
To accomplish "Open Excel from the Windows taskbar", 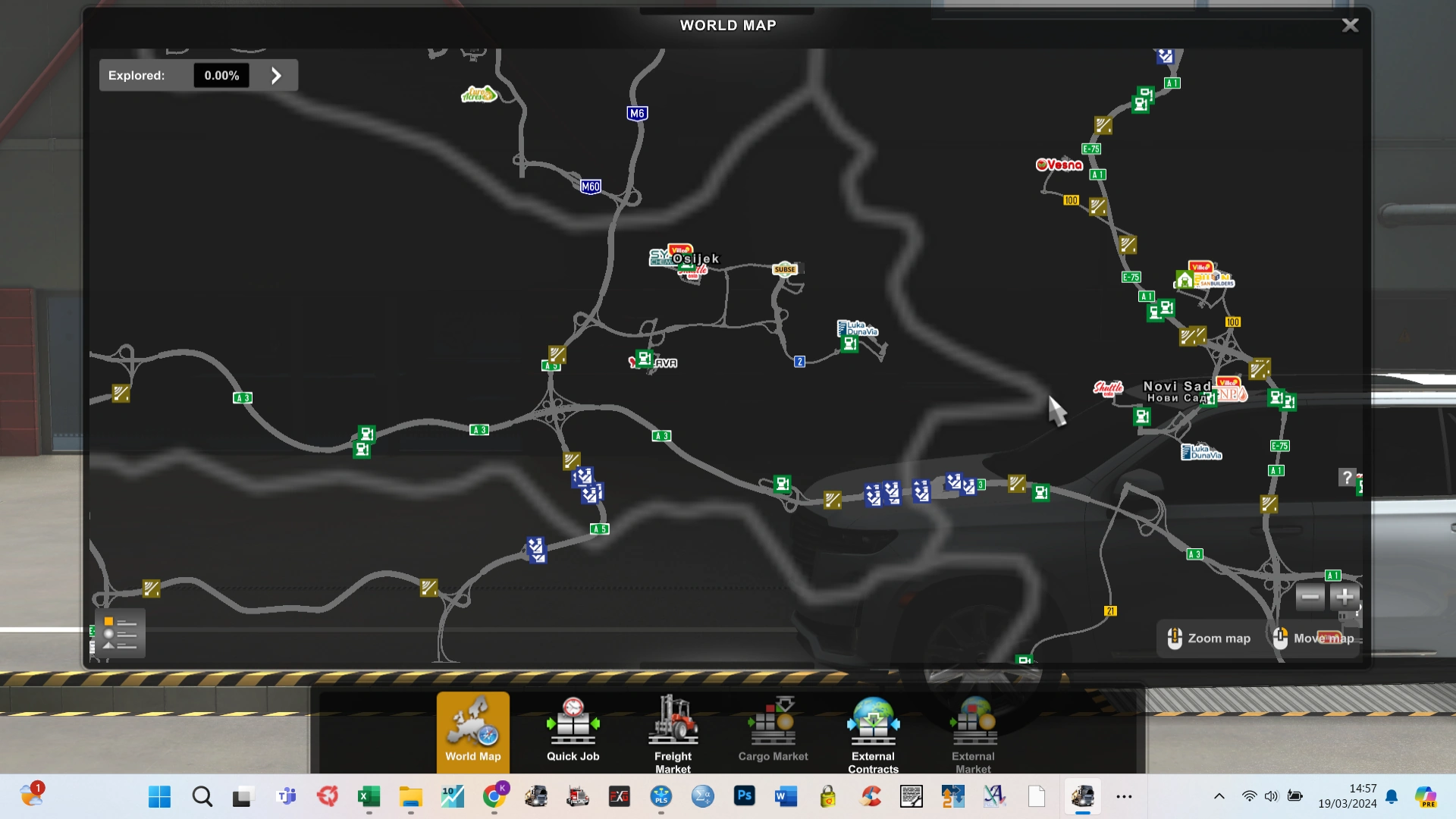I will point(369,796).
